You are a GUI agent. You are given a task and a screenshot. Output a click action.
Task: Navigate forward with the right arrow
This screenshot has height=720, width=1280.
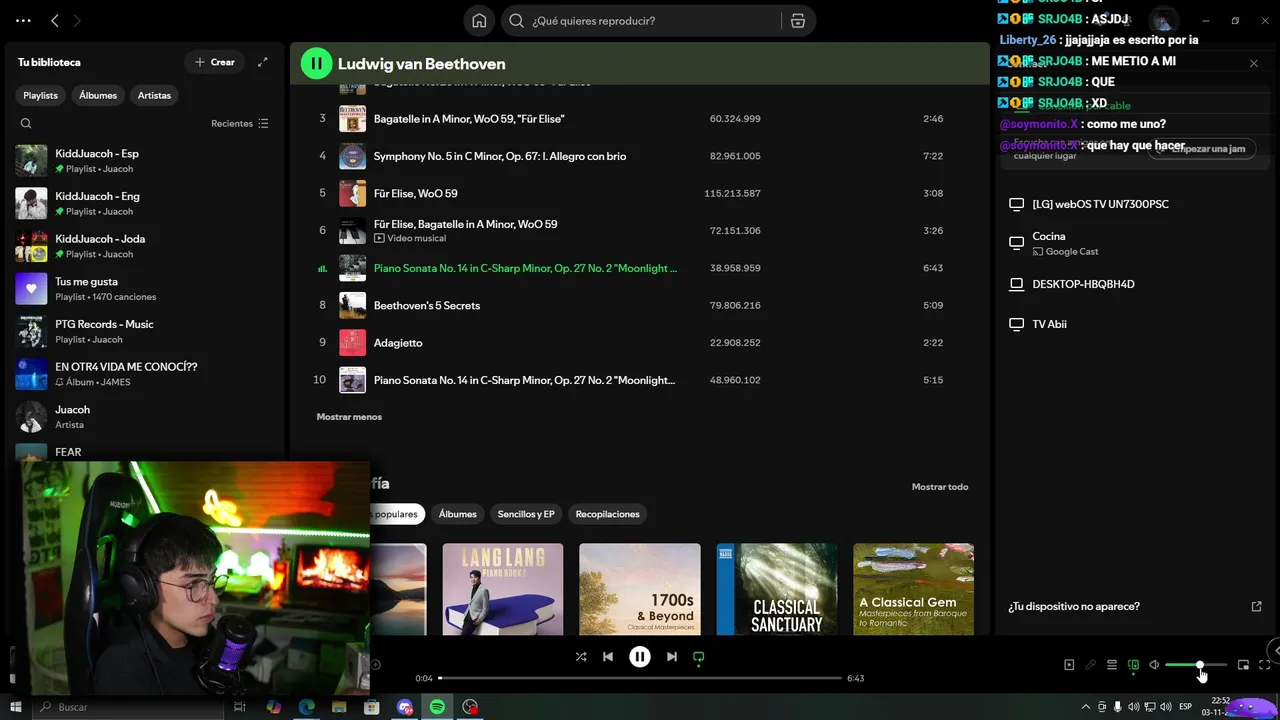[x=77, y=21]
